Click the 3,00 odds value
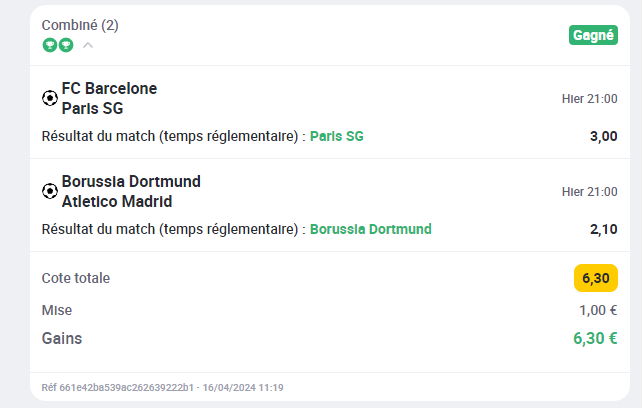This screenshot has width=642, height=408. pos(604,136)
